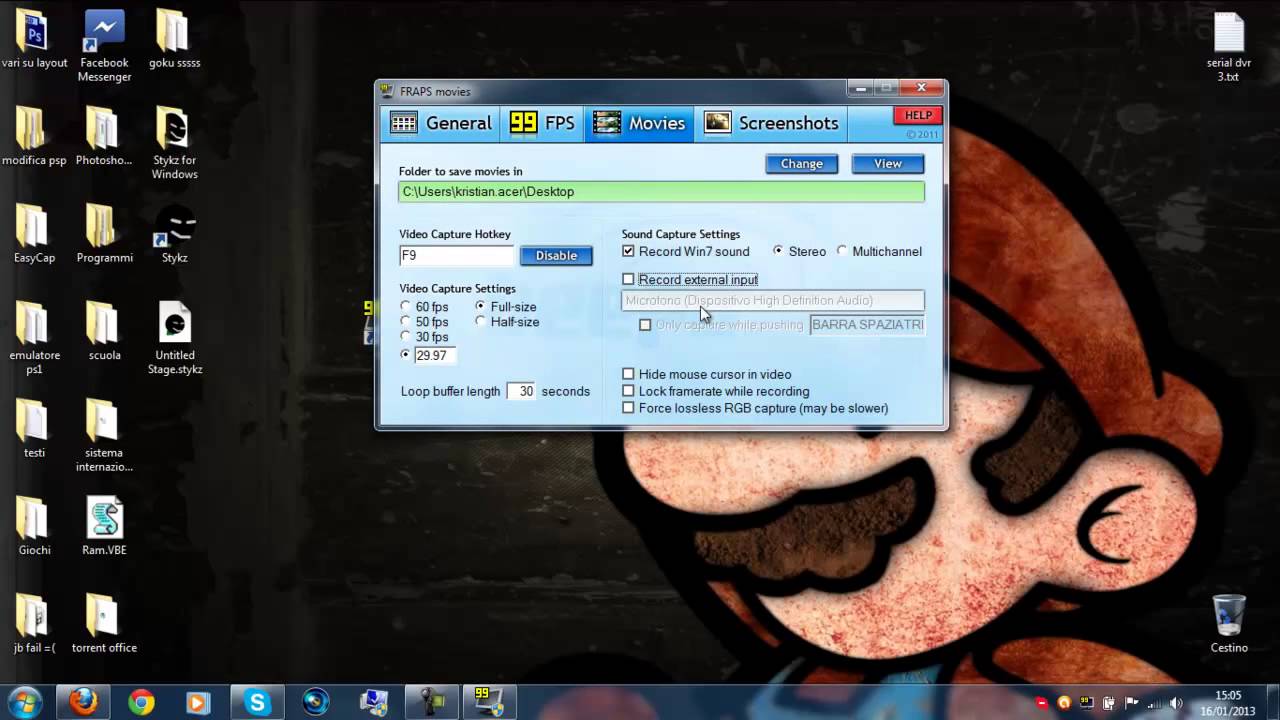Screen dimensions: 1280x720
Task: Click Disable video capture hotkey button
Action: point(556,256)
